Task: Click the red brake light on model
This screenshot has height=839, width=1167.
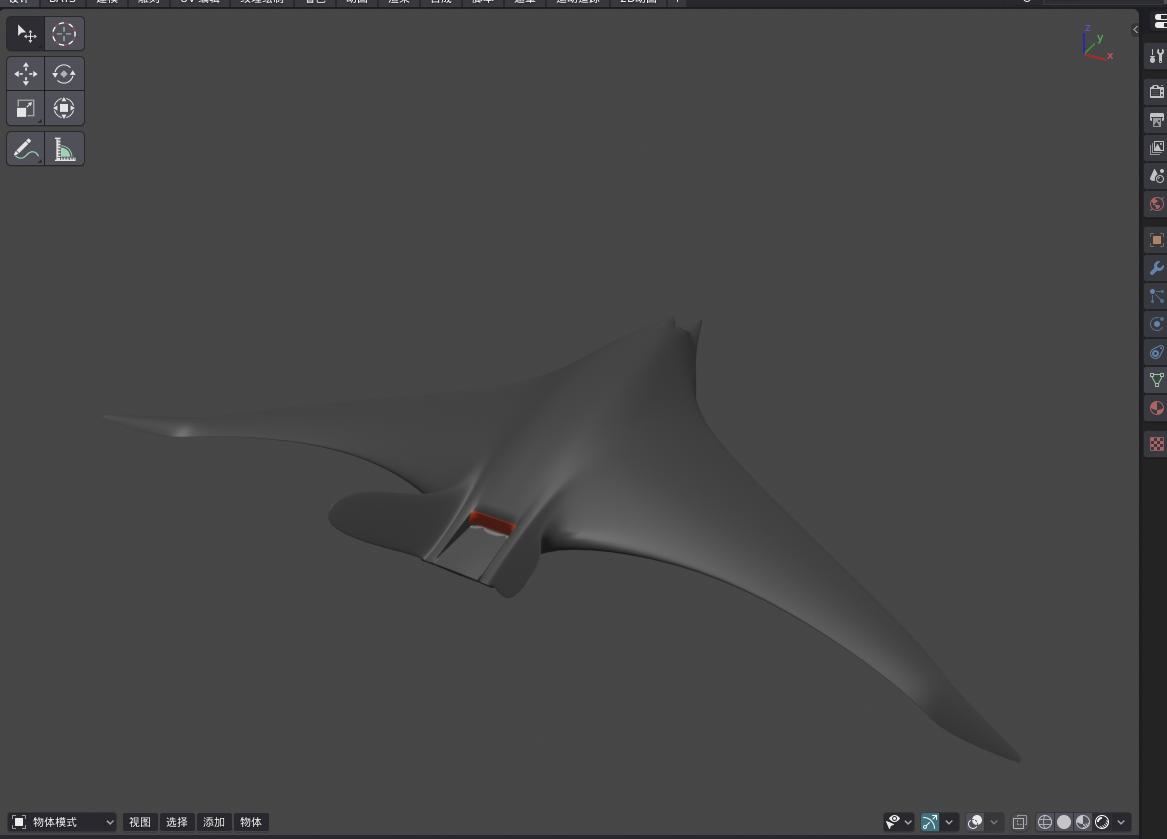Action: point(492,521)
